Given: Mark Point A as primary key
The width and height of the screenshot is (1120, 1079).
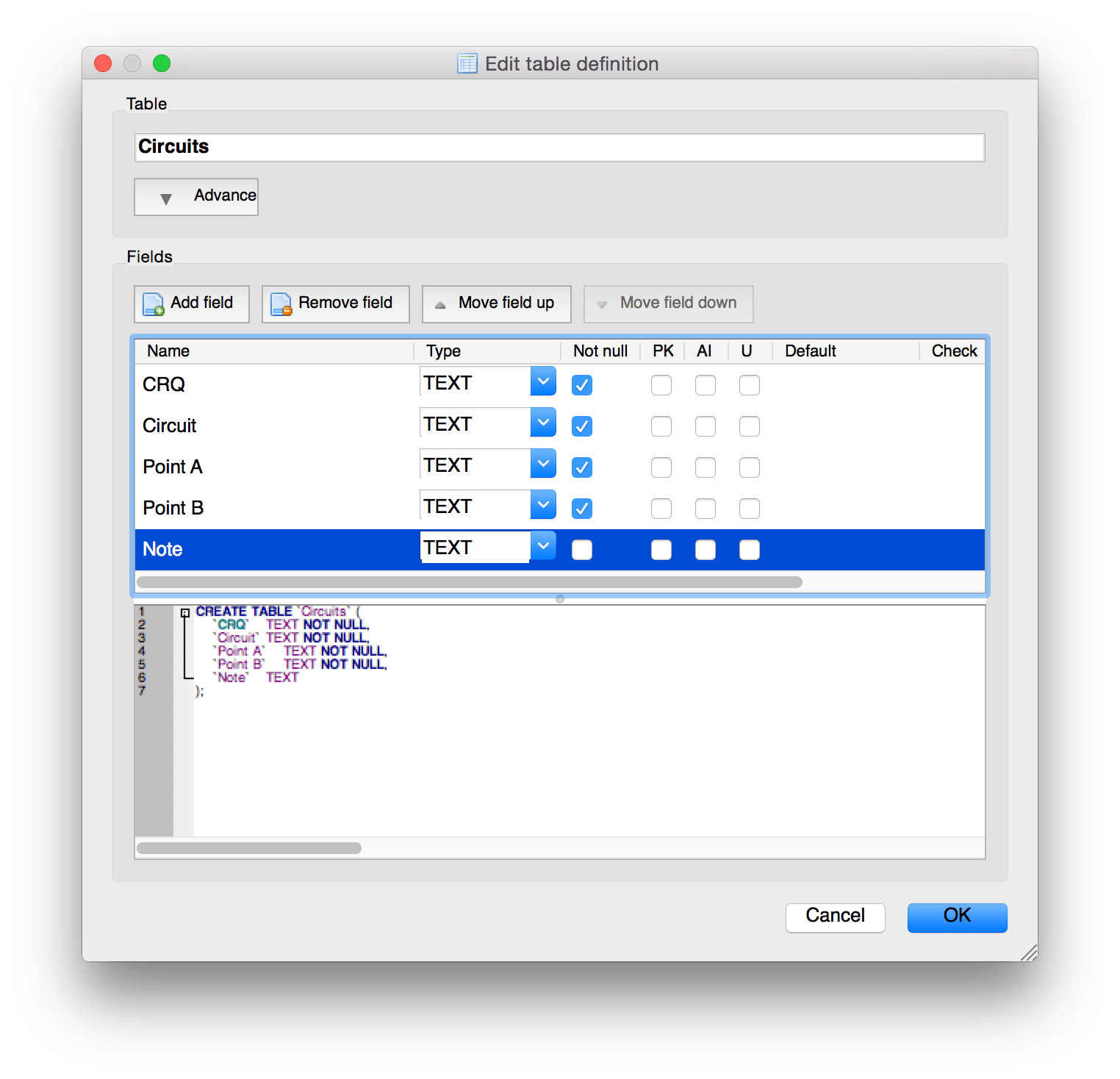Looking at the screenshot, I should [661, 467].
